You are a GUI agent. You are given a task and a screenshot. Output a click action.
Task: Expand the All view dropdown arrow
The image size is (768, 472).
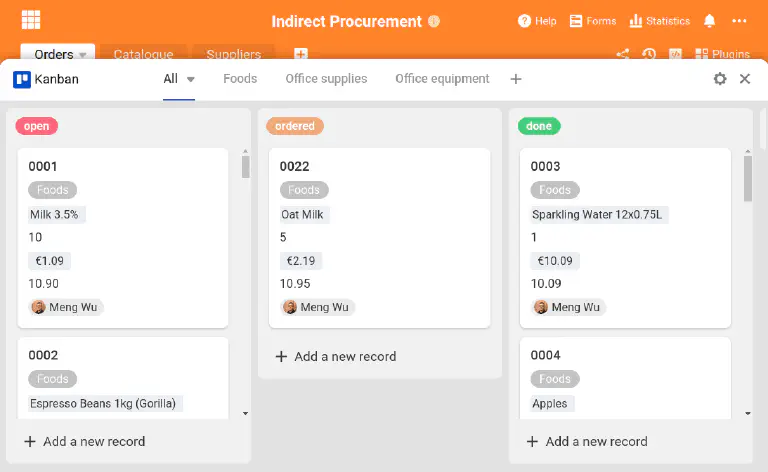tap(191, 79)
